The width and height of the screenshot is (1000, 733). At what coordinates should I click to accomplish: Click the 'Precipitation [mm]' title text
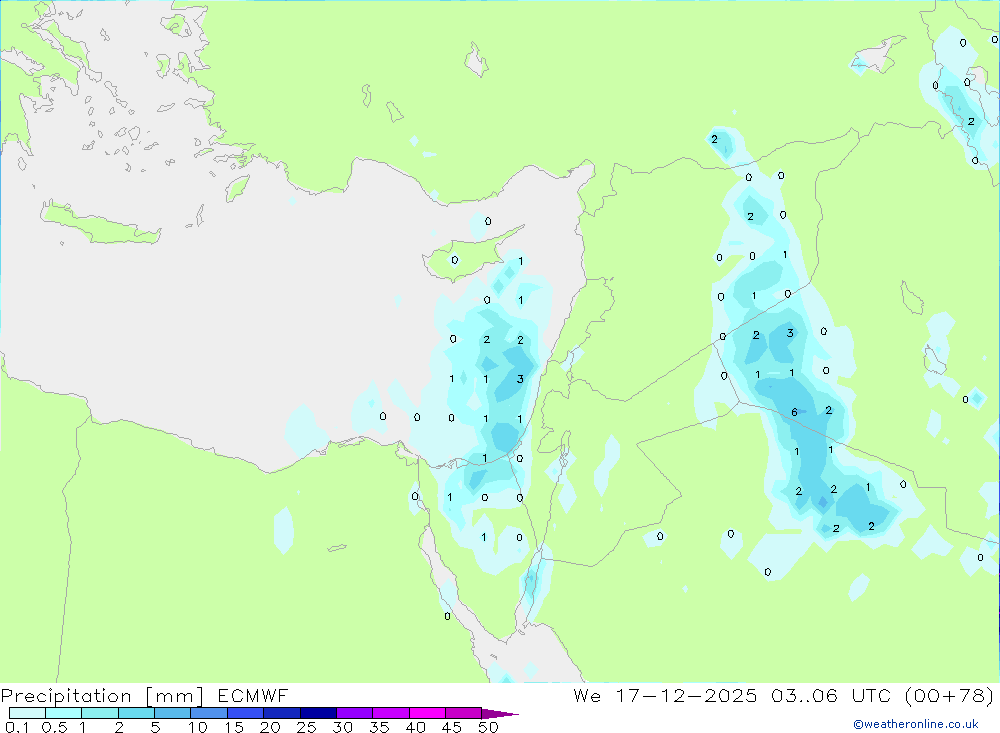coord(103,696)
